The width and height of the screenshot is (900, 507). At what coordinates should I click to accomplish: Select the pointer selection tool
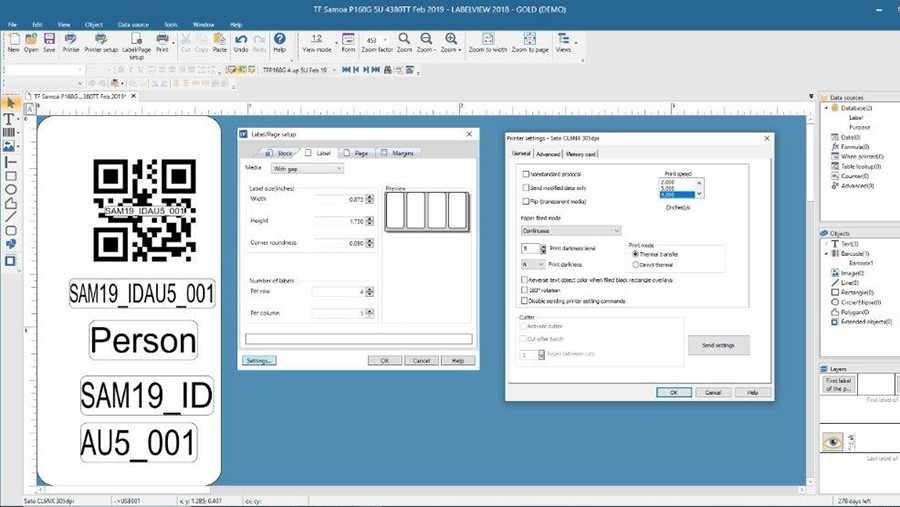tap(10, 103)
